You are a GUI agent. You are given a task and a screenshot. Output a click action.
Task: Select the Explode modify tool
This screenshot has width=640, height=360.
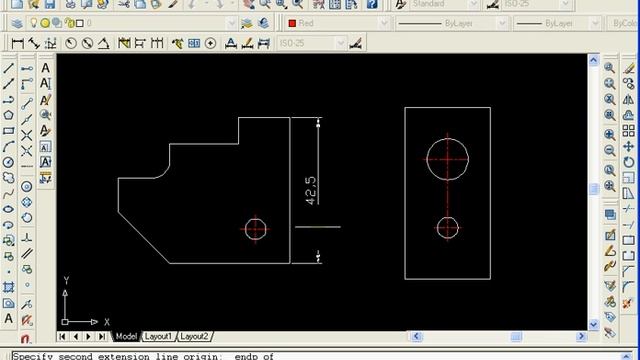point(628,303)
